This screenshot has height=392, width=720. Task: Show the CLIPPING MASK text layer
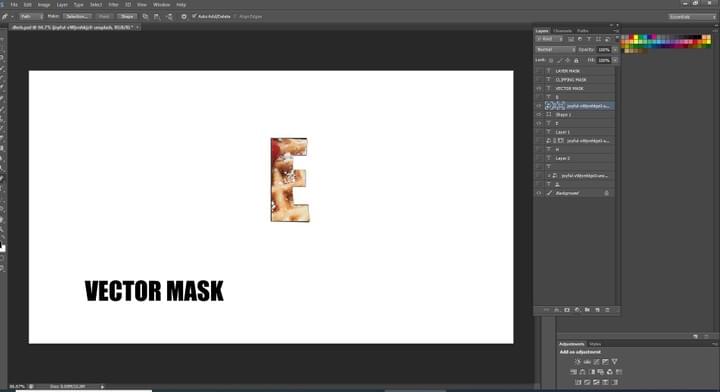click(539, 80)
